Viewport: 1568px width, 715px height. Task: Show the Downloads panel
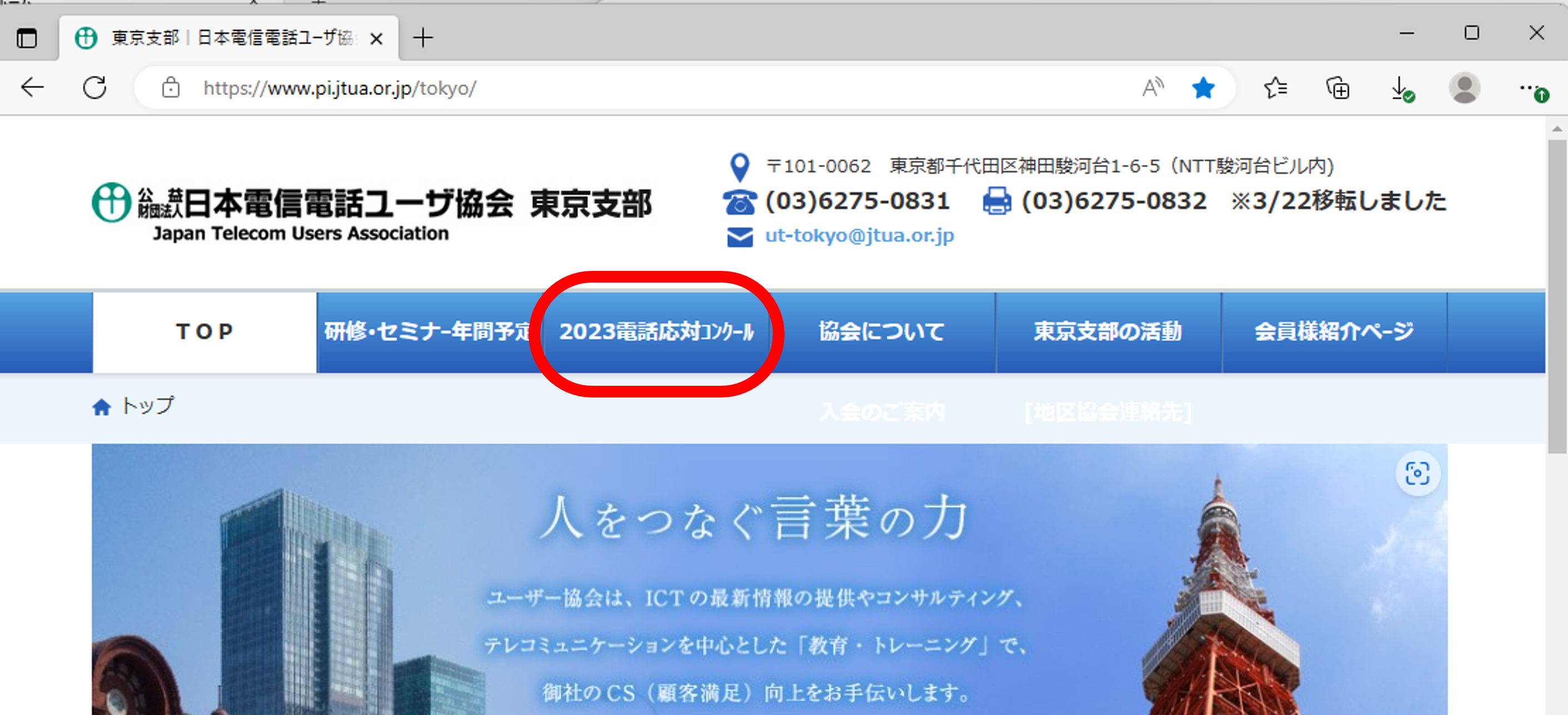click(x=1401, y=89)
